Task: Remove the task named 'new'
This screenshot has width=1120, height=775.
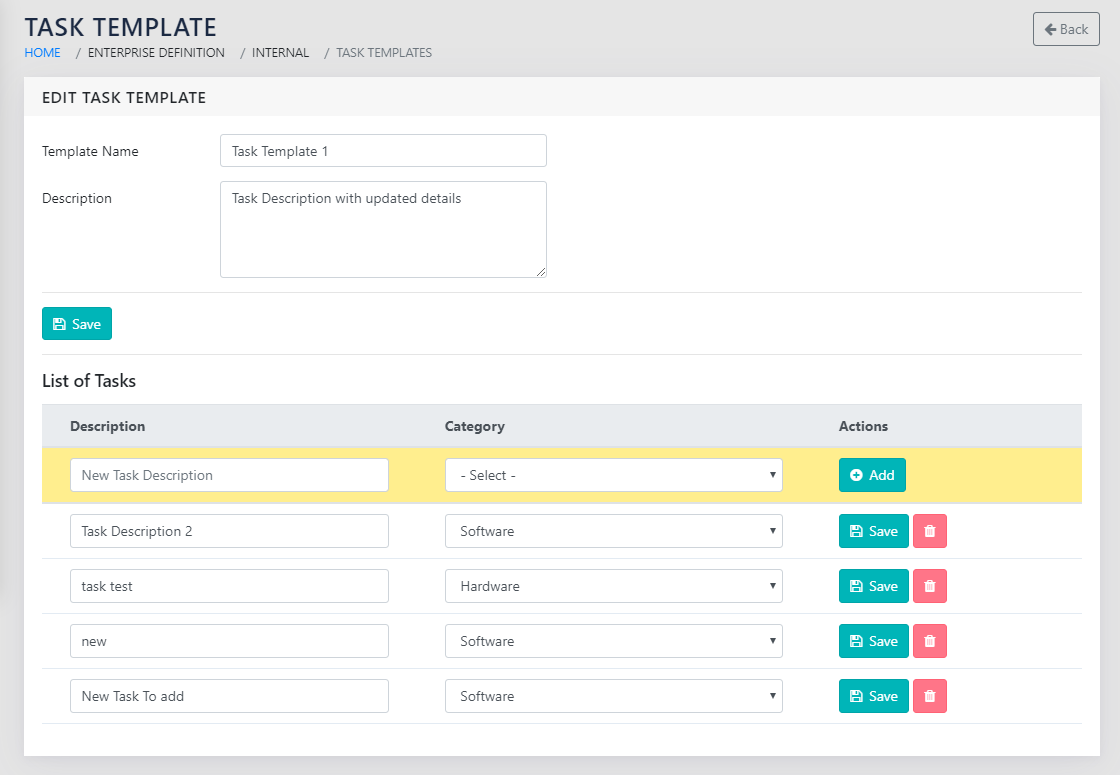Action: [x=929, y=641]
